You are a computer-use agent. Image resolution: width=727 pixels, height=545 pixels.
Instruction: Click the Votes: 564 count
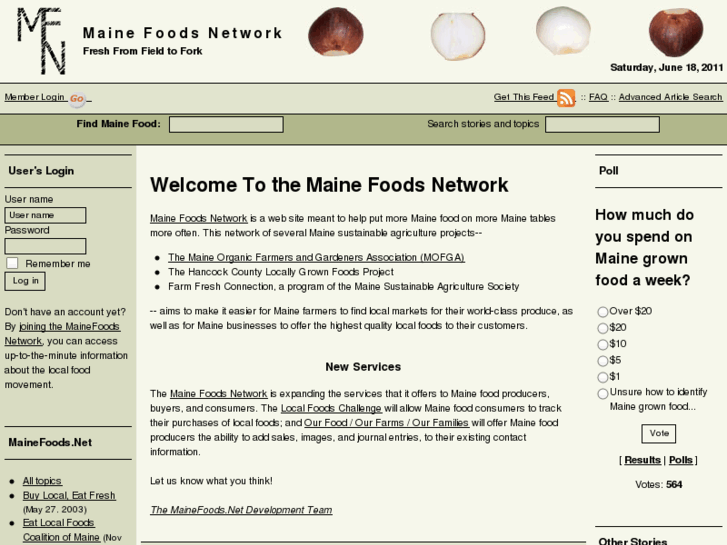pyautogui.click(x=658, y=485)
